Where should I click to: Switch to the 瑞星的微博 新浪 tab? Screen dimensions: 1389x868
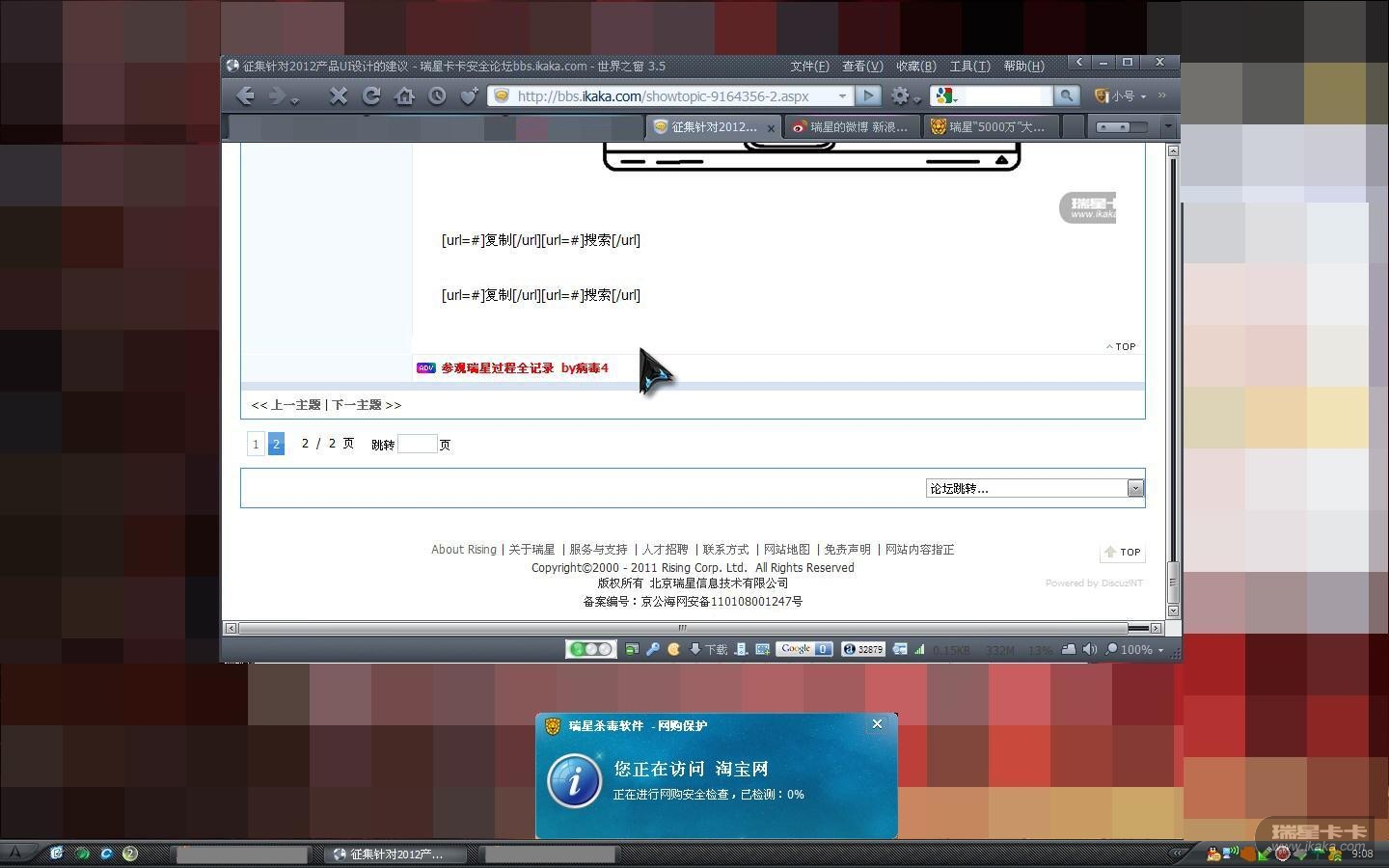pyautogui.click(x=851, y=126)
